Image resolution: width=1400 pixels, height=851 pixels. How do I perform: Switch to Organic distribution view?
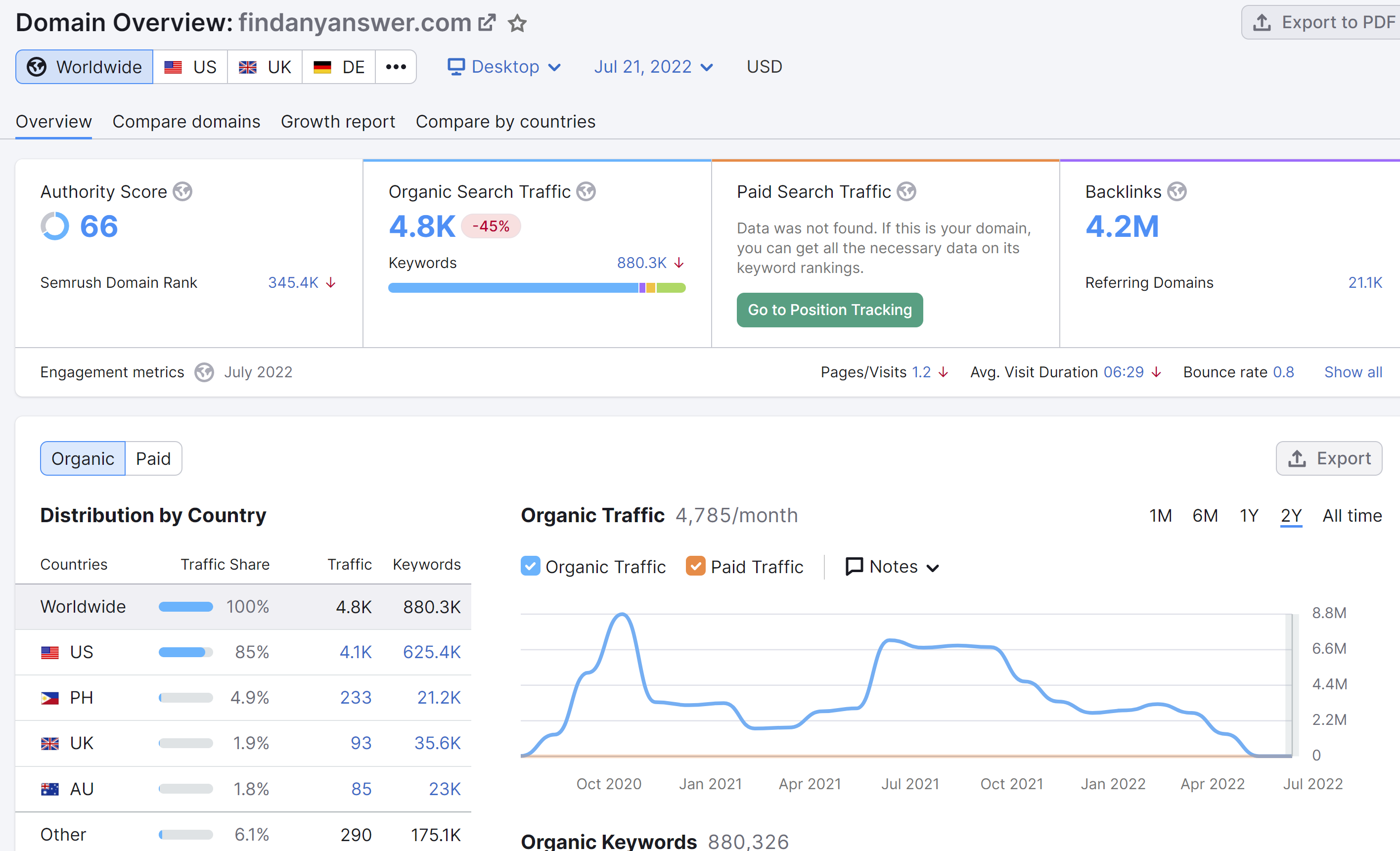tap(83, 458)
